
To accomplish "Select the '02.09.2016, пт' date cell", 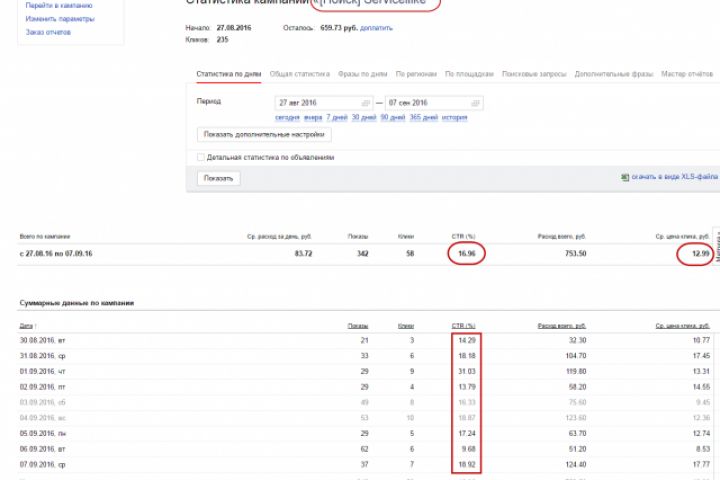I will pyautogui.click(x=43, y=387).
